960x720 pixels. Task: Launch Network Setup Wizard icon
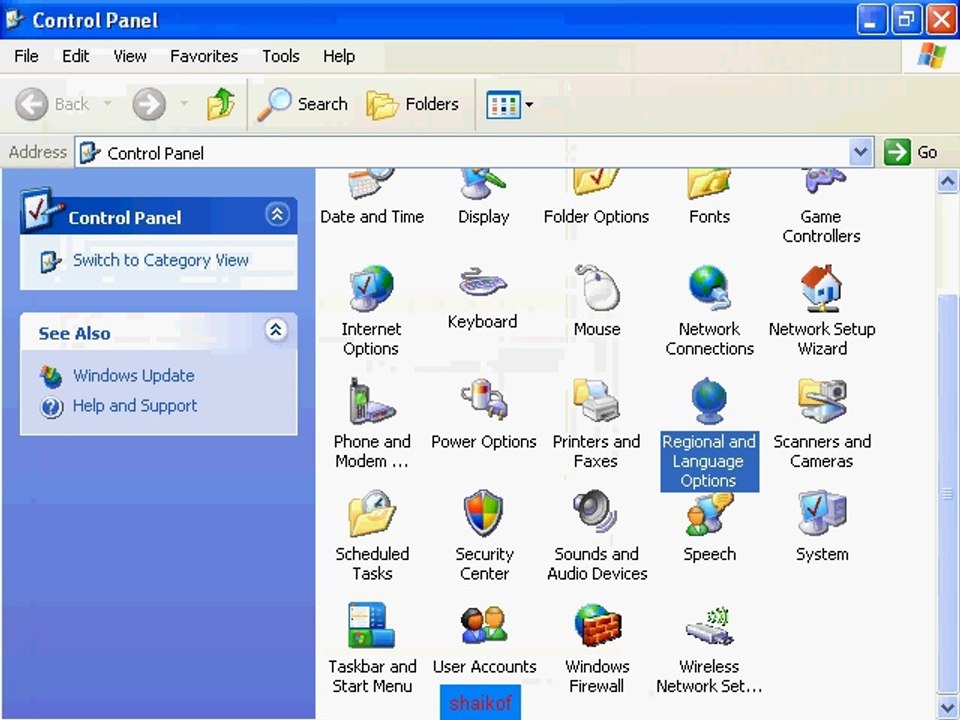coord(822,288)
